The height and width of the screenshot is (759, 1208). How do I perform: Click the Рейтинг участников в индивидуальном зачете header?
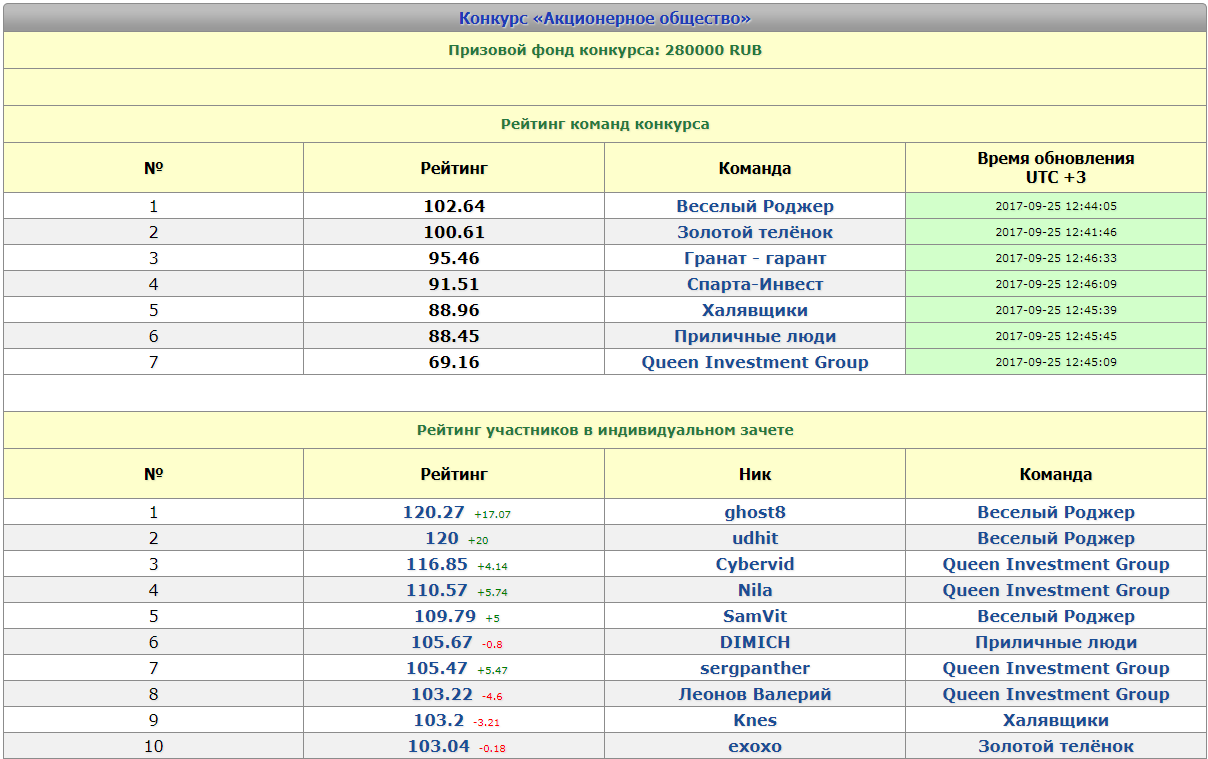click(x=605, y=430)
